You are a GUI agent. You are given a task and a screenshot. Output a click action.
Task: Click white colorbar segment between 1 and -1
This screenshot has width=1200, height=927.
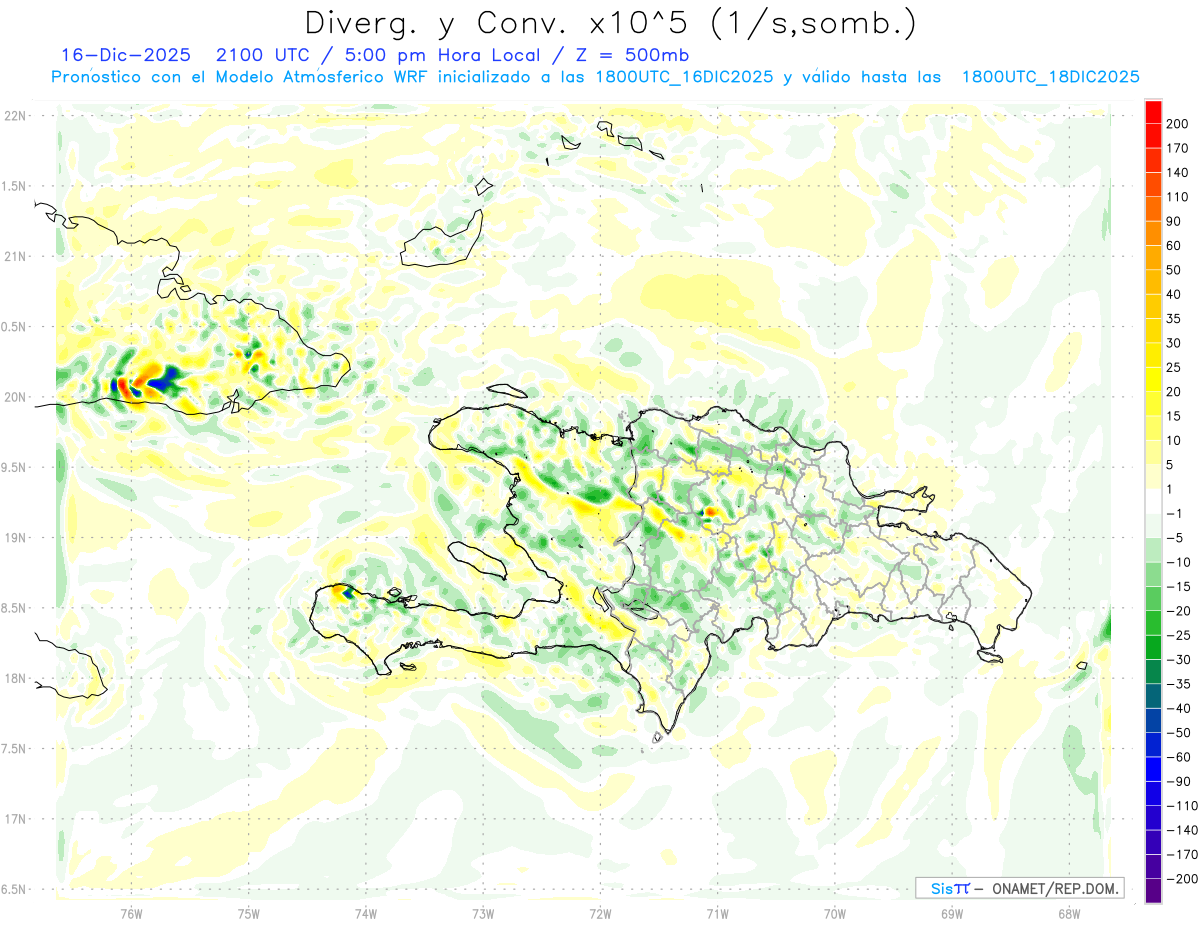pyautogui.click(x=1153, y=502)
